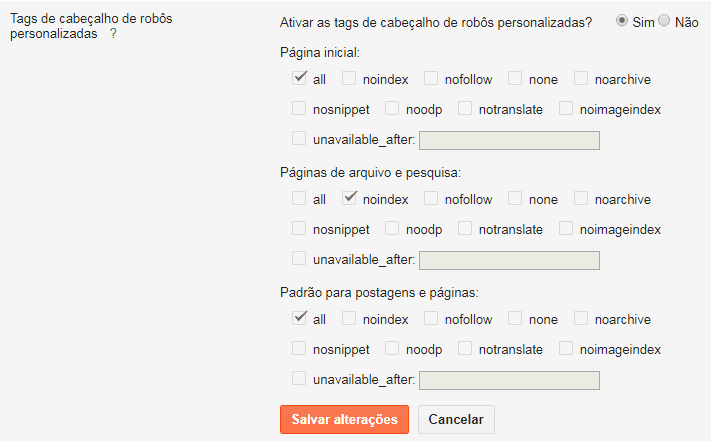The image size is (711, 441).
Task: Uncheck 'all' under Página inicial
Action: coord(299,78)
